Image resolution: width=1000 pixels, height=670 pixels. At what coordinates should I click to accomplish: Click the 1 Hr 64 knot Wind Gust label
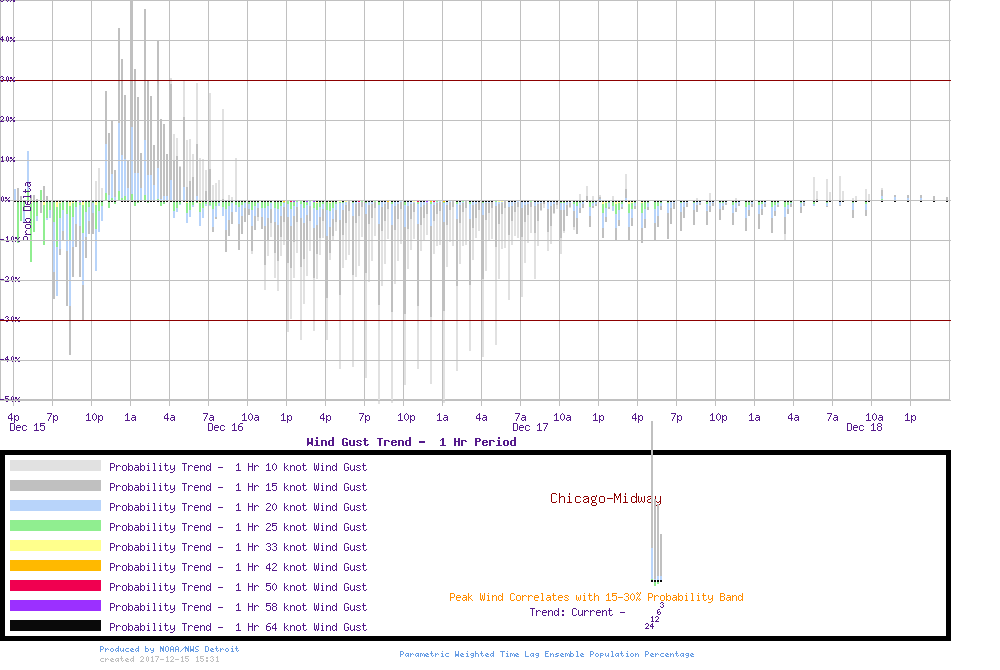click(238, 627)
